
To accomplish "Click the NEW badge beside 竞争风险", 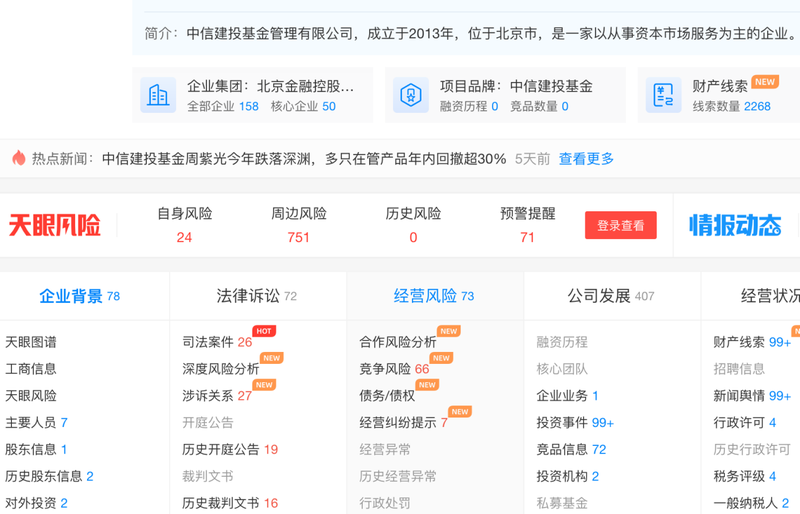I will pos(441,358).
